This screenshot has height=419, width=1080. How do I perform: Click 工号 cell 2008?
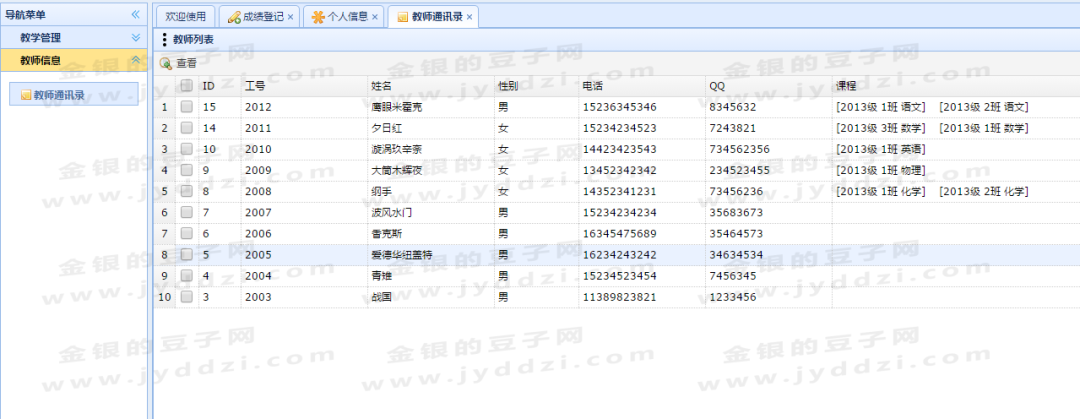click(258, 192)
